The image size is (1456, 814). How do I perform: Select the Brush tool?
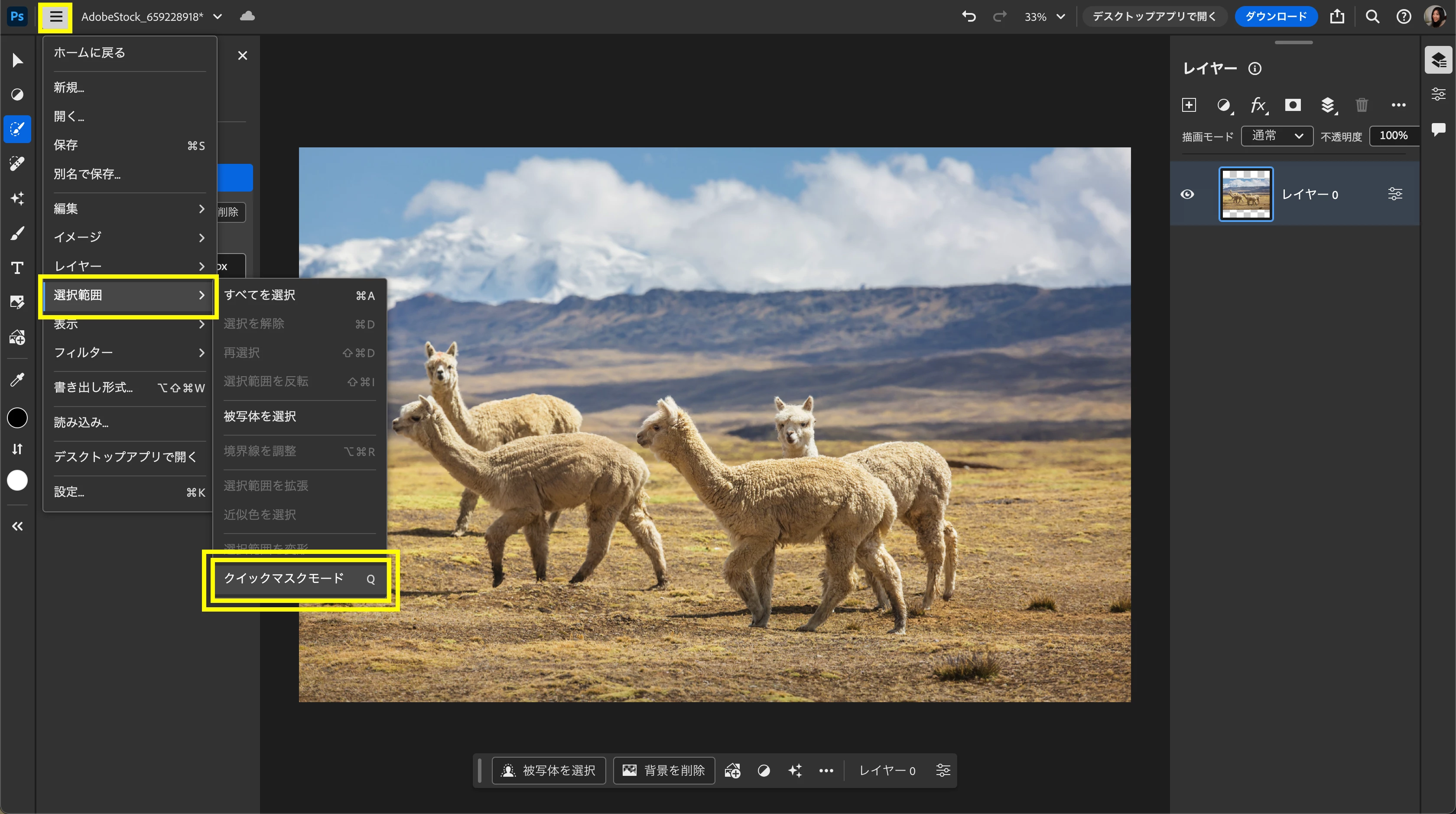[17, 234]
